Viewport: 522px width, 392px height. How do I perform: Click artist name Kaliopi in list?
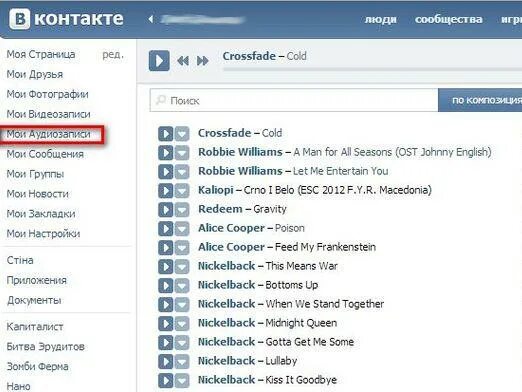tap(216, 190)
